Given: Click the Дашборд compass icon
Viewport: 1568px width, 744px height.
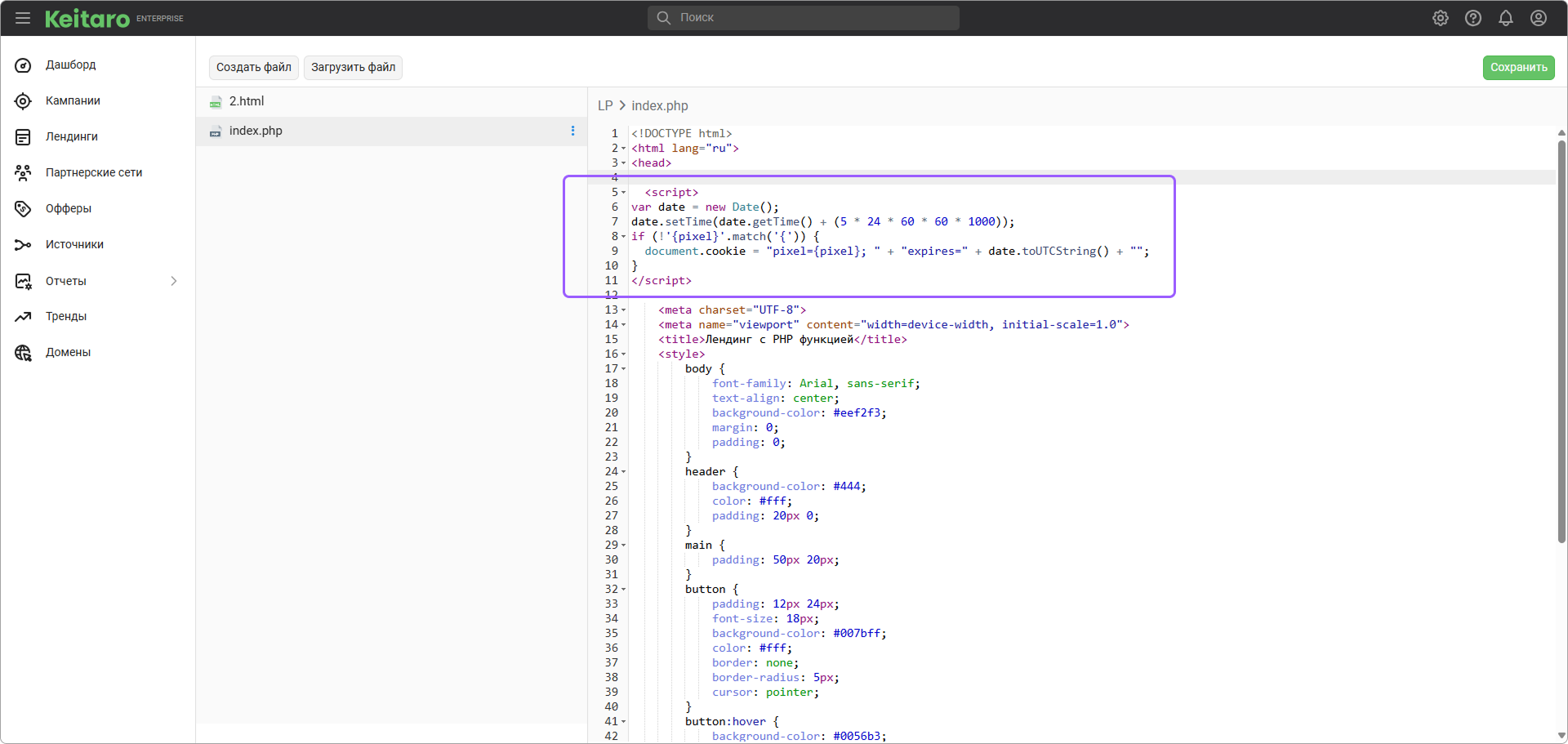Looking at the screenshot, I should [x=23, y=65].
